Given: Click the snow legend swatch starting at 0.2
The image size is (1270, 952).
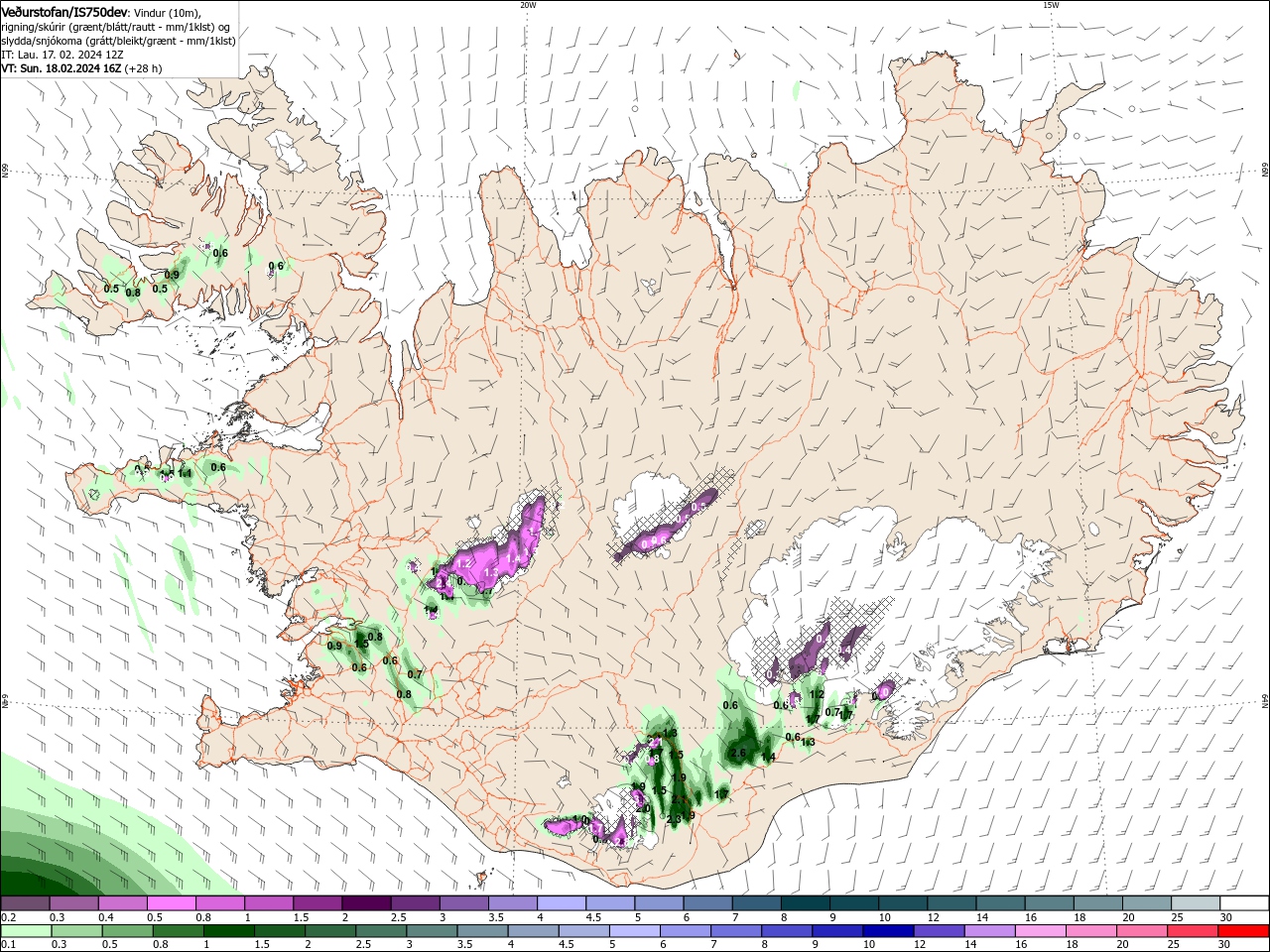Looking at the screenshot, I should click(x=25, y=903).
